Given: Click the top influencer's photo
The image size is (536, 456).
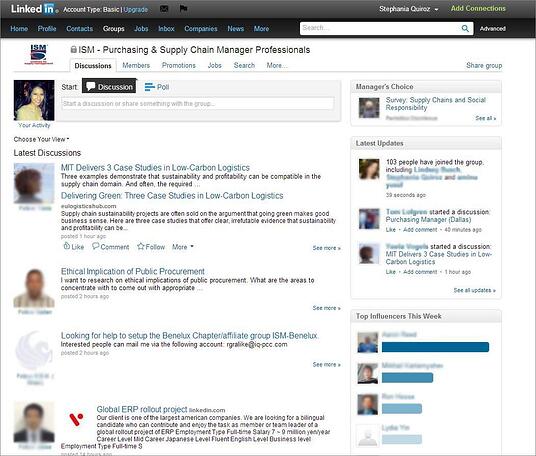Looking at the screenshot, I should point(367,342).
